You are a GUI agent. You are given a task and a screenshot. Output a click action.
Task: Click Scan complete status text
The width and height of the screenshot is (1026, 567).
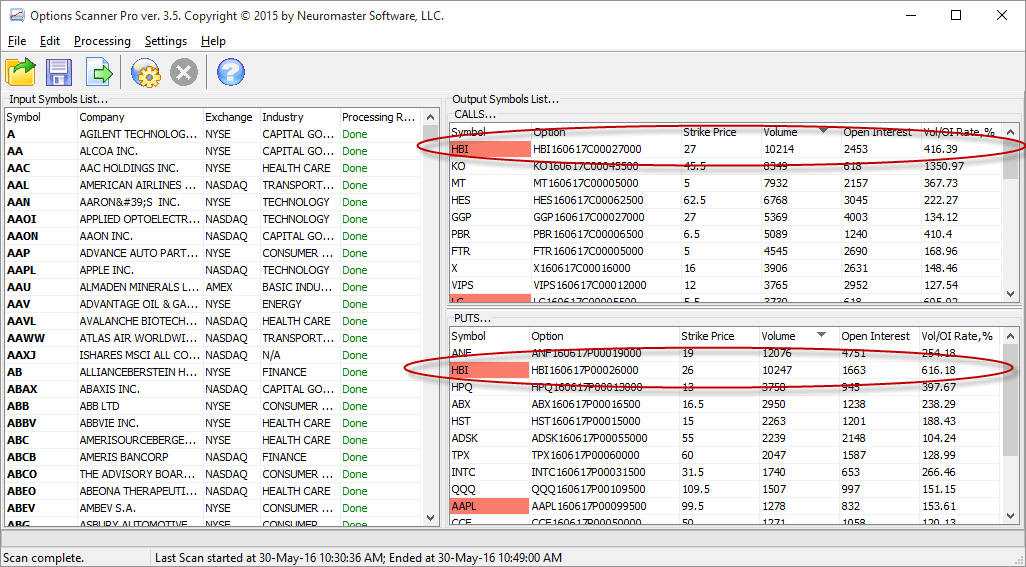(44, 558)
